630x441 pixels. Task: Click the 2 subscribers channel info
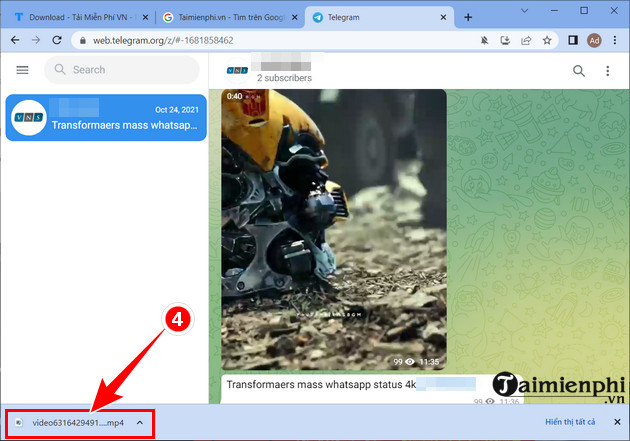[x=284, y=78]
